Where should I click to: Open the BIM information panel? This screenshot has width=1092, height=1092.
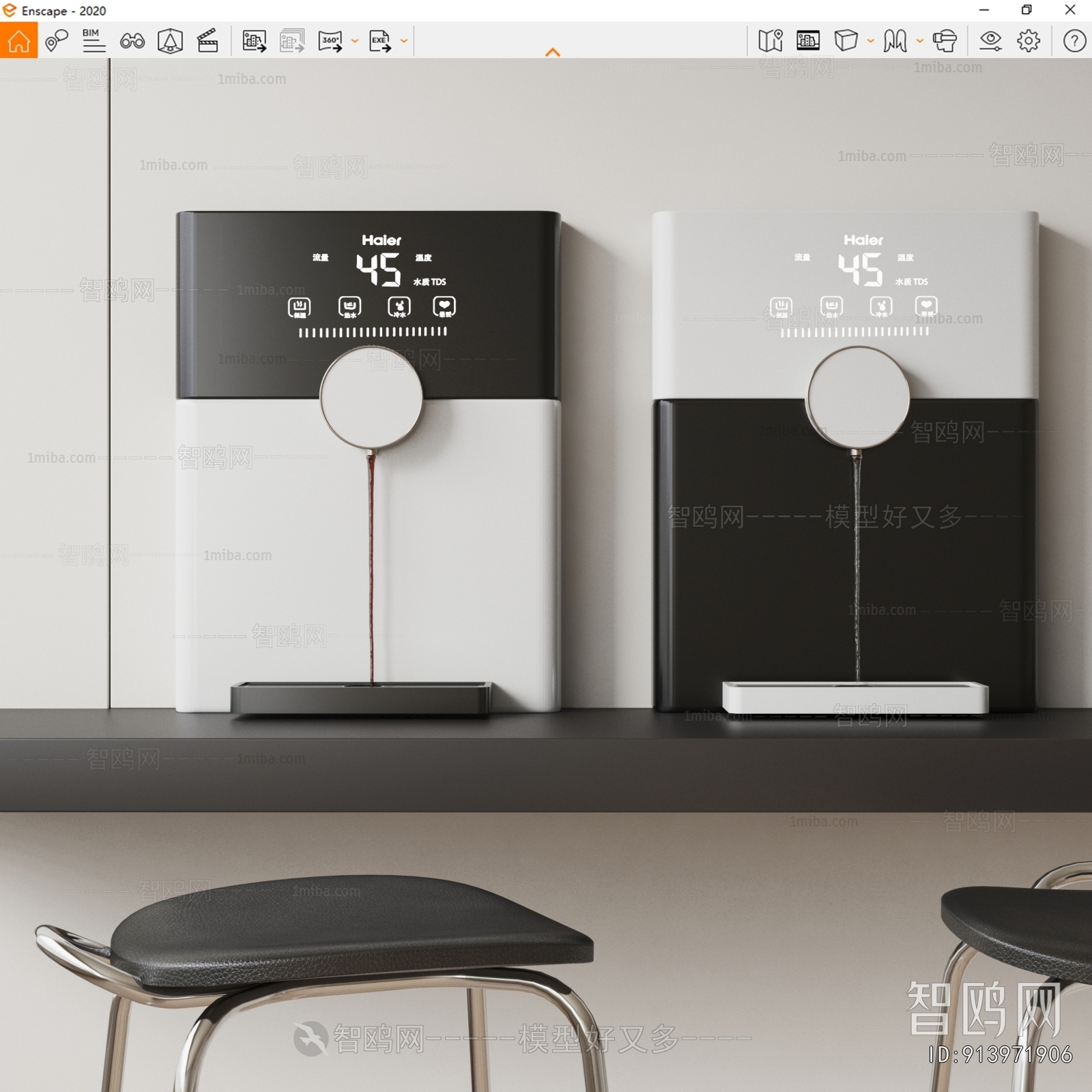tap(94, 41)
